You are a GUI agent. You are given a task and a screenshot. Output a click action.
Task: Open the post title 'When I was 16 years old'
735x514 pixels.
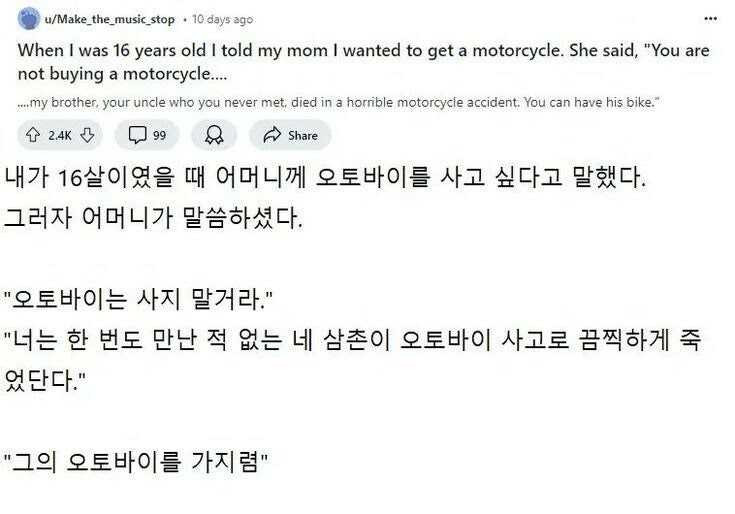click(x=364, y=62)
